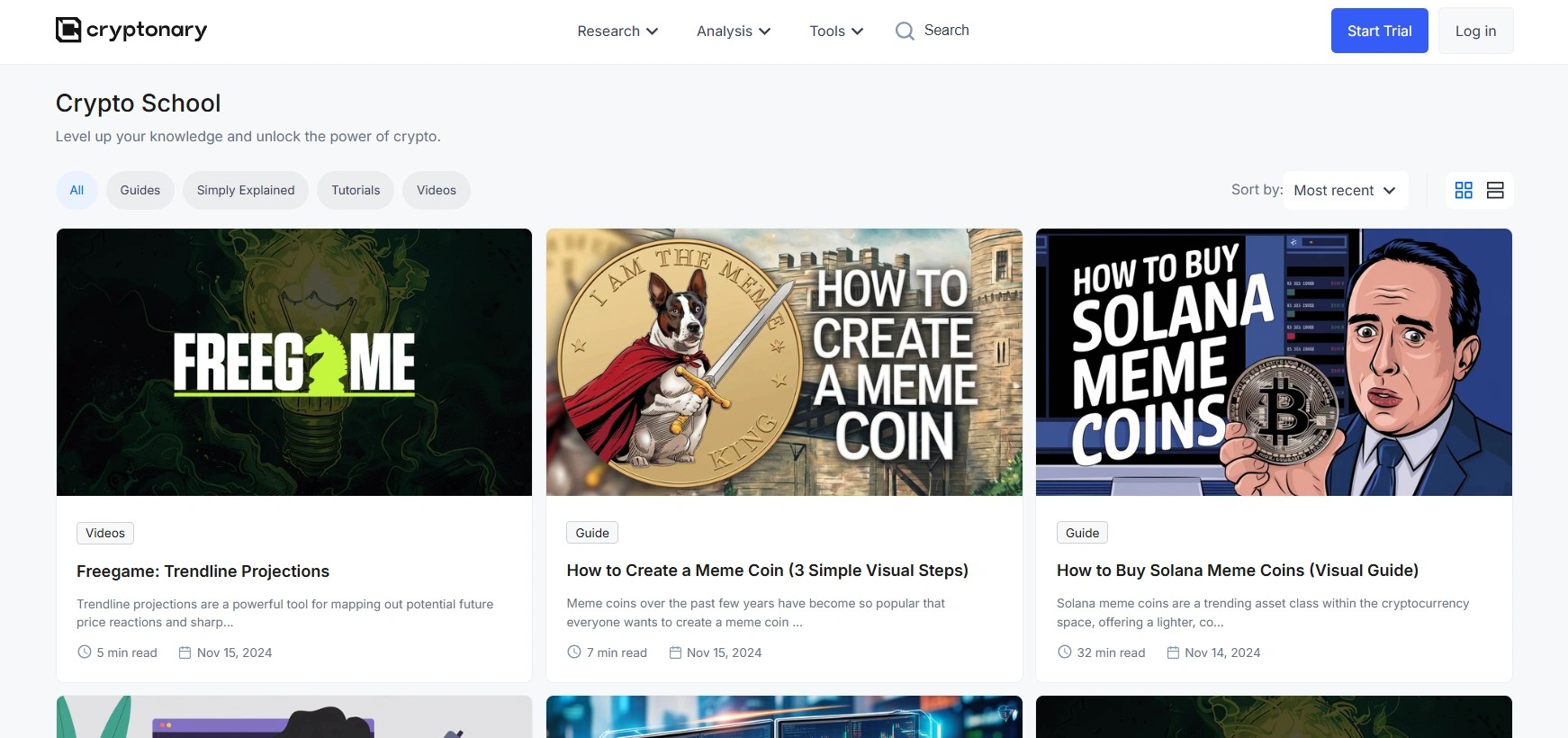Click the Crypto School page heading
The height and width of the screenshot is (738, 1568).
[x=138, y=103]
